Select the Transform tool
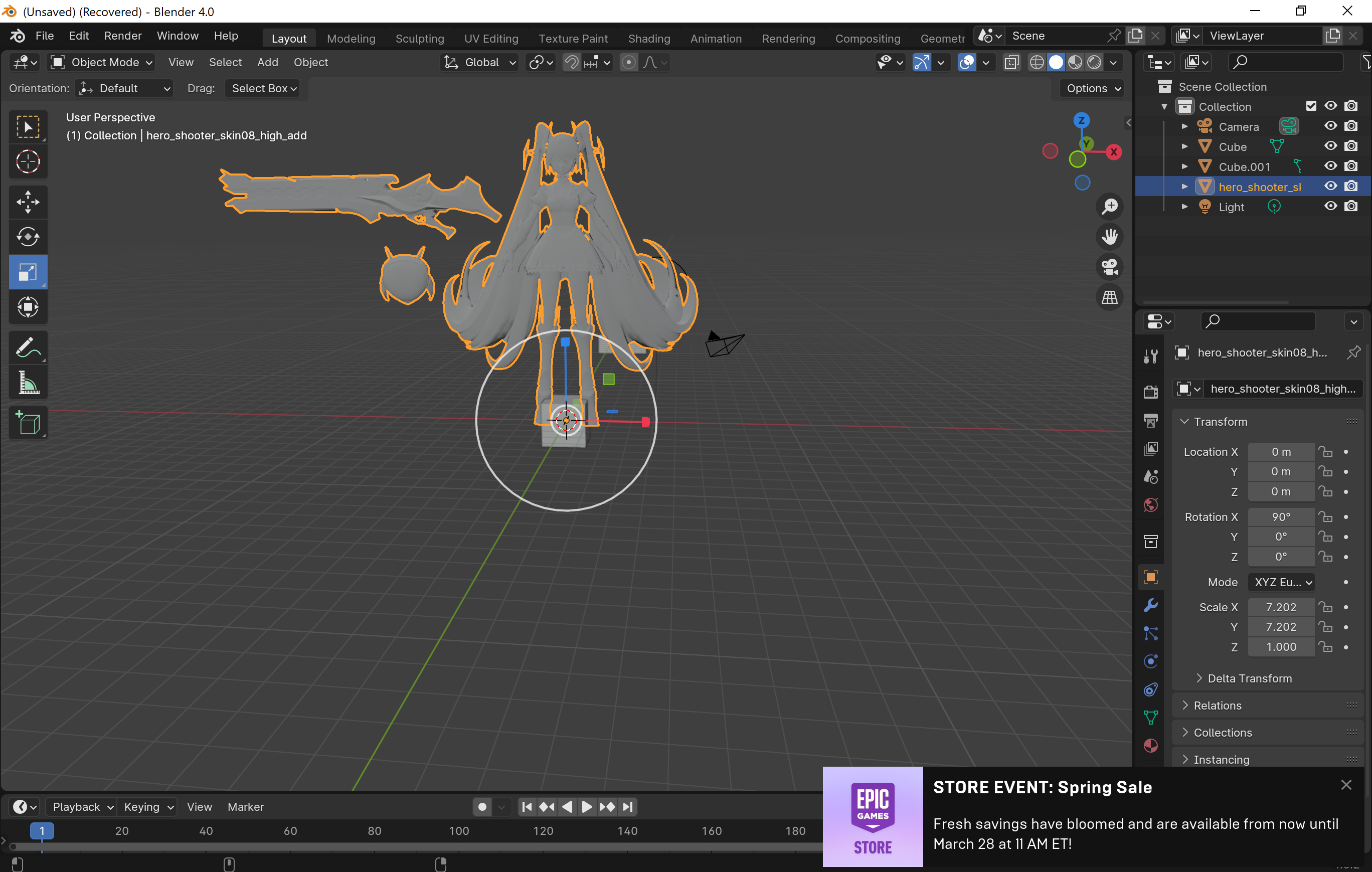This screenshot has width=1372, height=872. [x=28, y=307]
